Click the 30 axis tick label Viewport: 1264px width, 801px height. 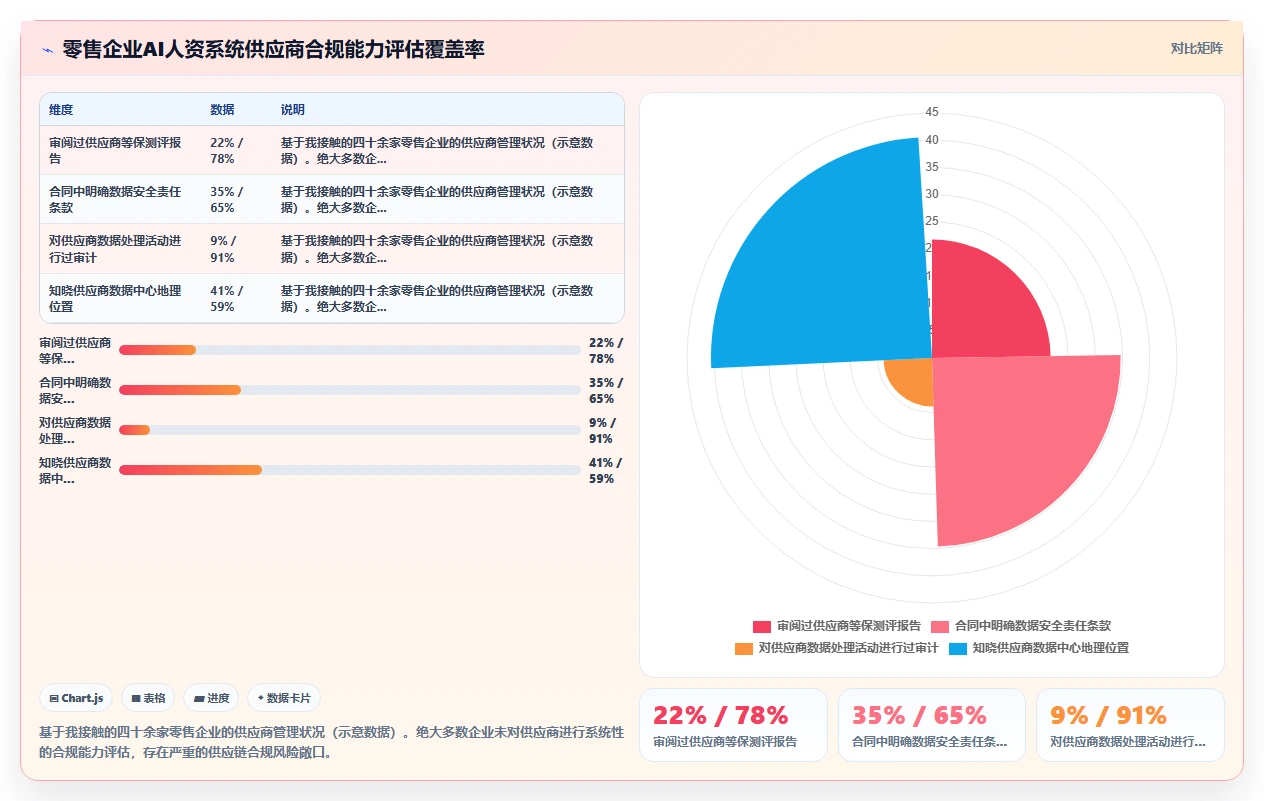tap(932, 194)
